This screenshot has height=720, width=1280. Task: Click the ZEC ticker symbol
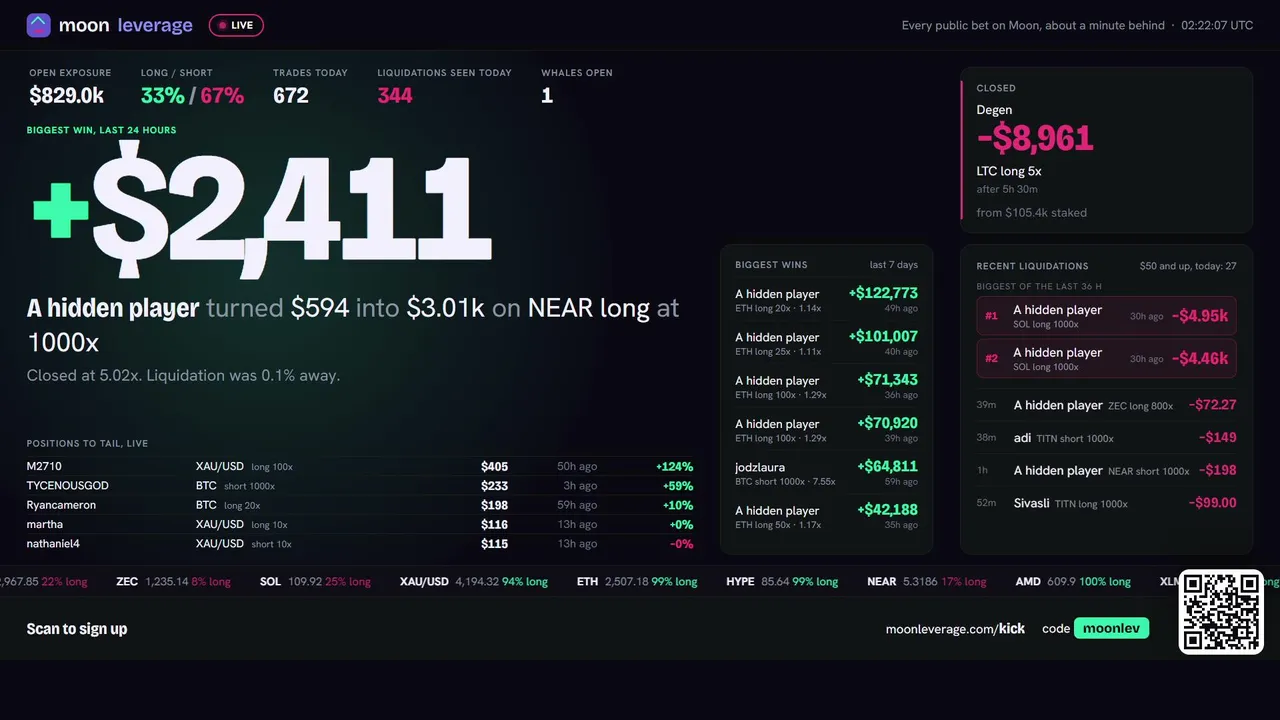point(127,581)
